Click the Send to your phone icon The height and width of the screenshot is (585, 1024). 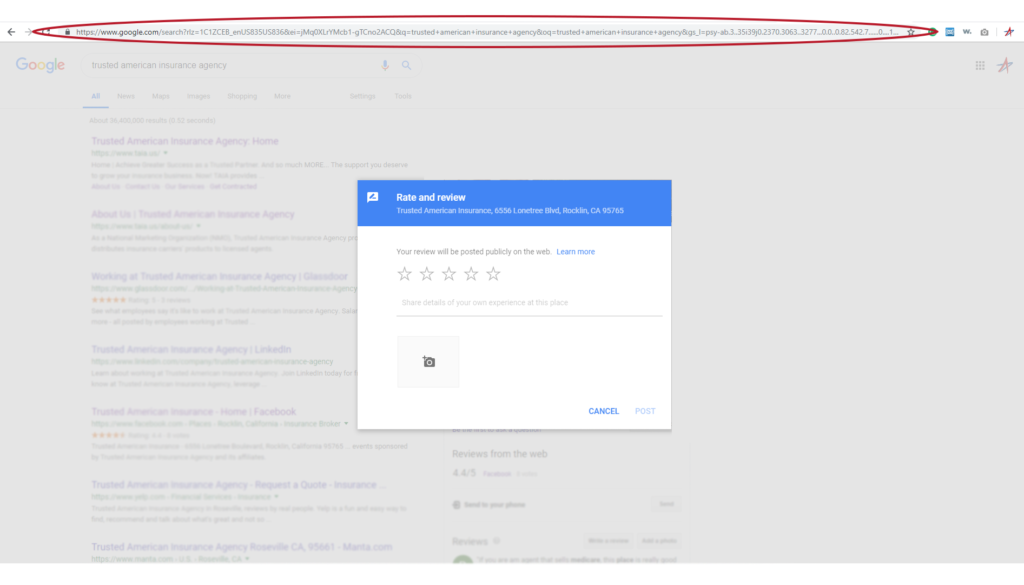pyautogui.click(x=456, y=505)
